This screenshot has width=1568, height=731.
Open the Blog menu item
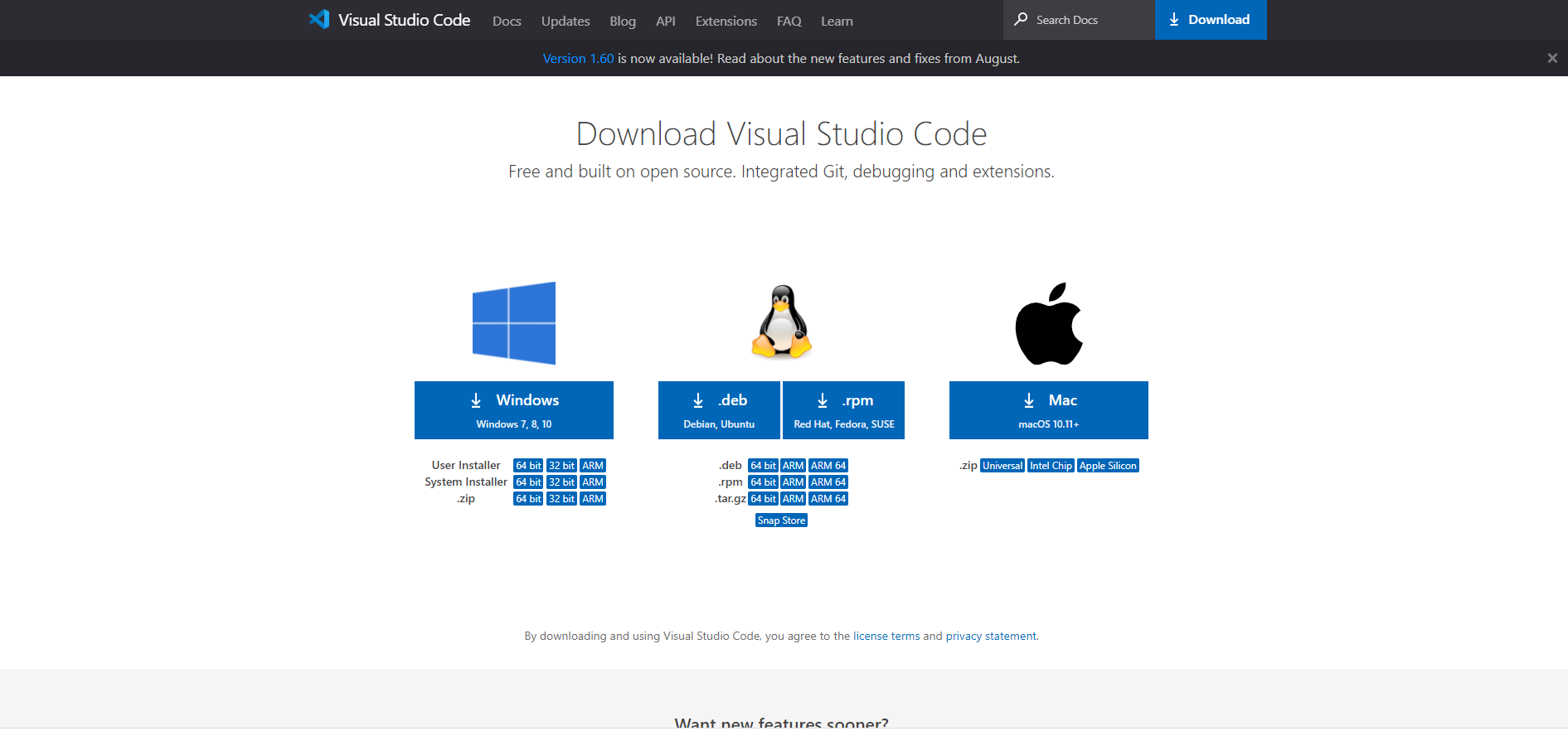click(623, 21)
